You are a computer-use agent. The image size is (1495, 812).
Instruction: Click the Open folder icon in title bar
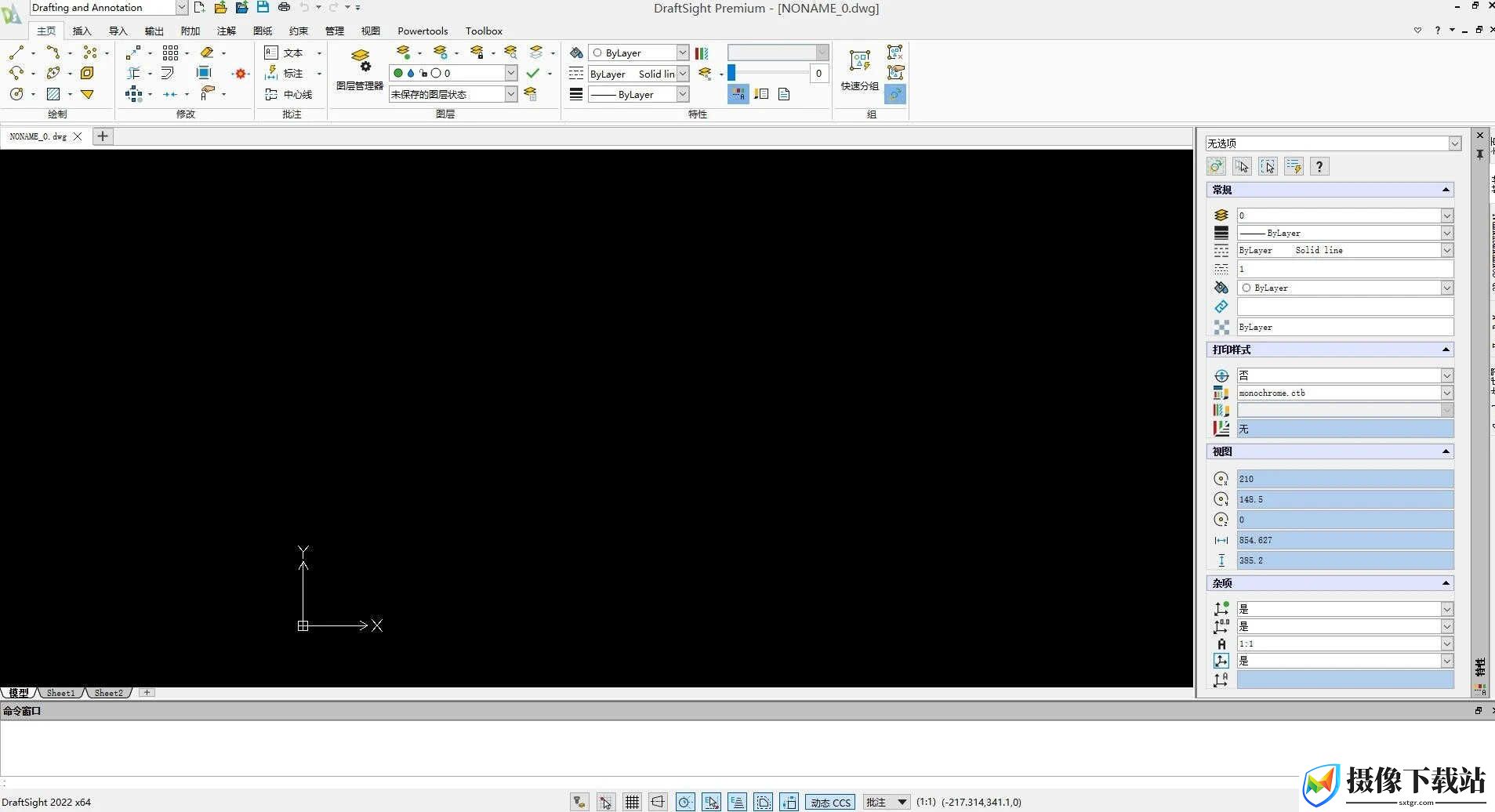coord(220,7)
